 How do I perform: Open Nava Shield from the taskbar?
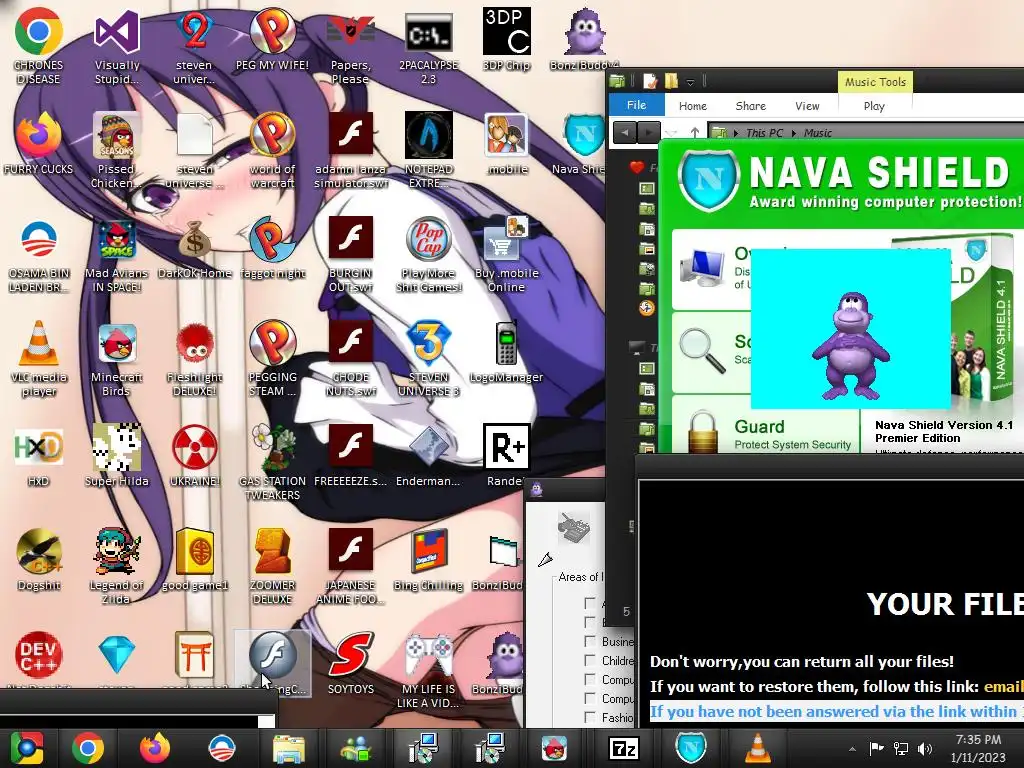[691, 748]
